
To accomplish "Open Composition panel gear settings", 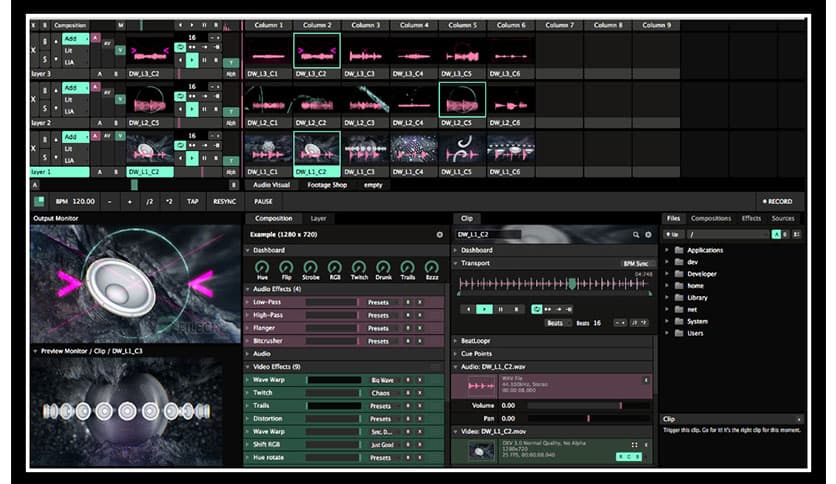I will click(439, 235).
